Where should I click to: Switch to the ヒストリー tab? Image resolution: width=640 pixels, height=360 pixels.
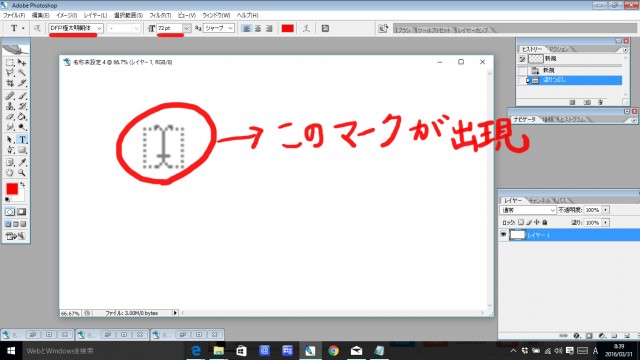[531, 49]
